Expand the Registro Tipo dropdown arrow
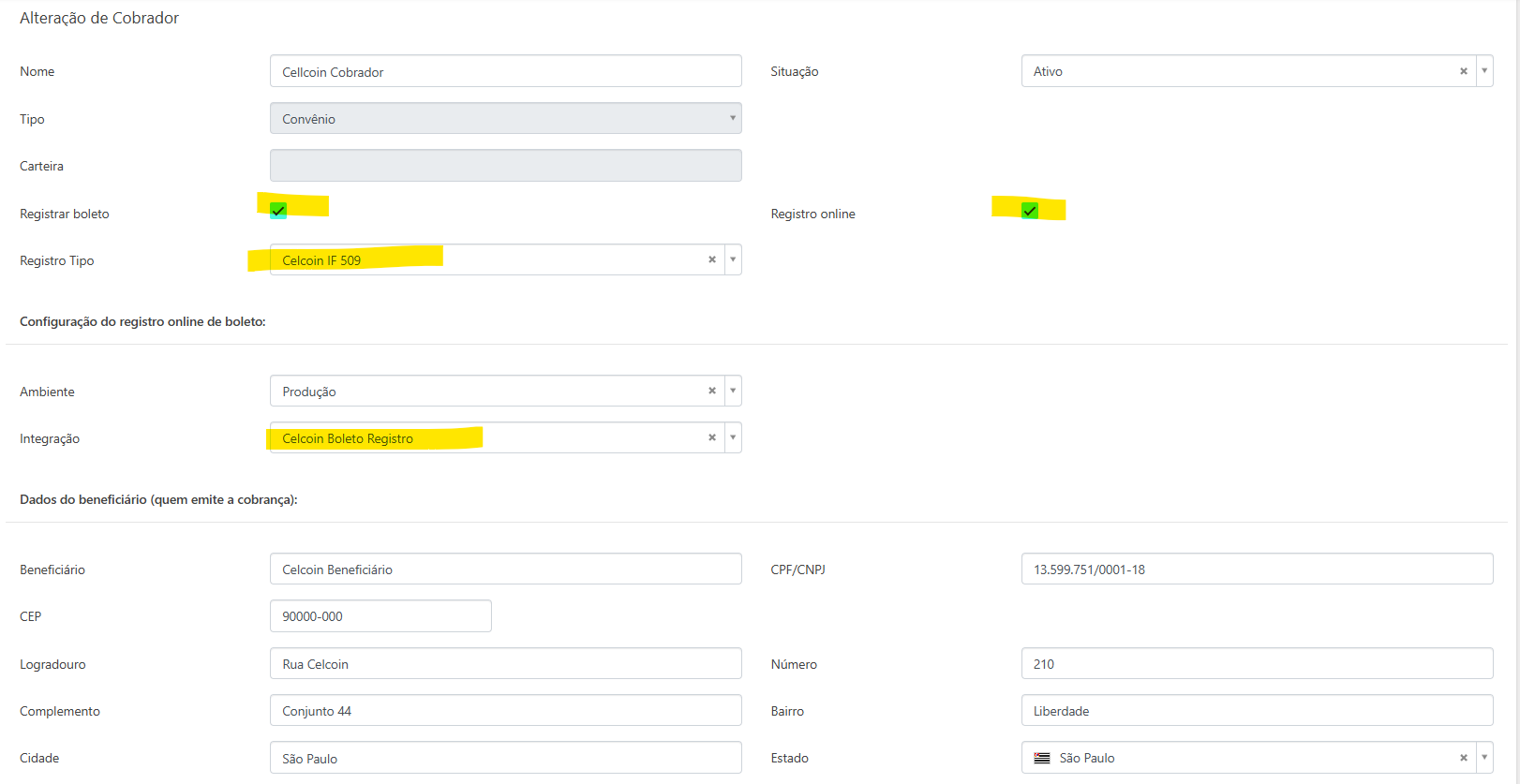The width and height of the screenshot is (1520, 784). [733, 259]
